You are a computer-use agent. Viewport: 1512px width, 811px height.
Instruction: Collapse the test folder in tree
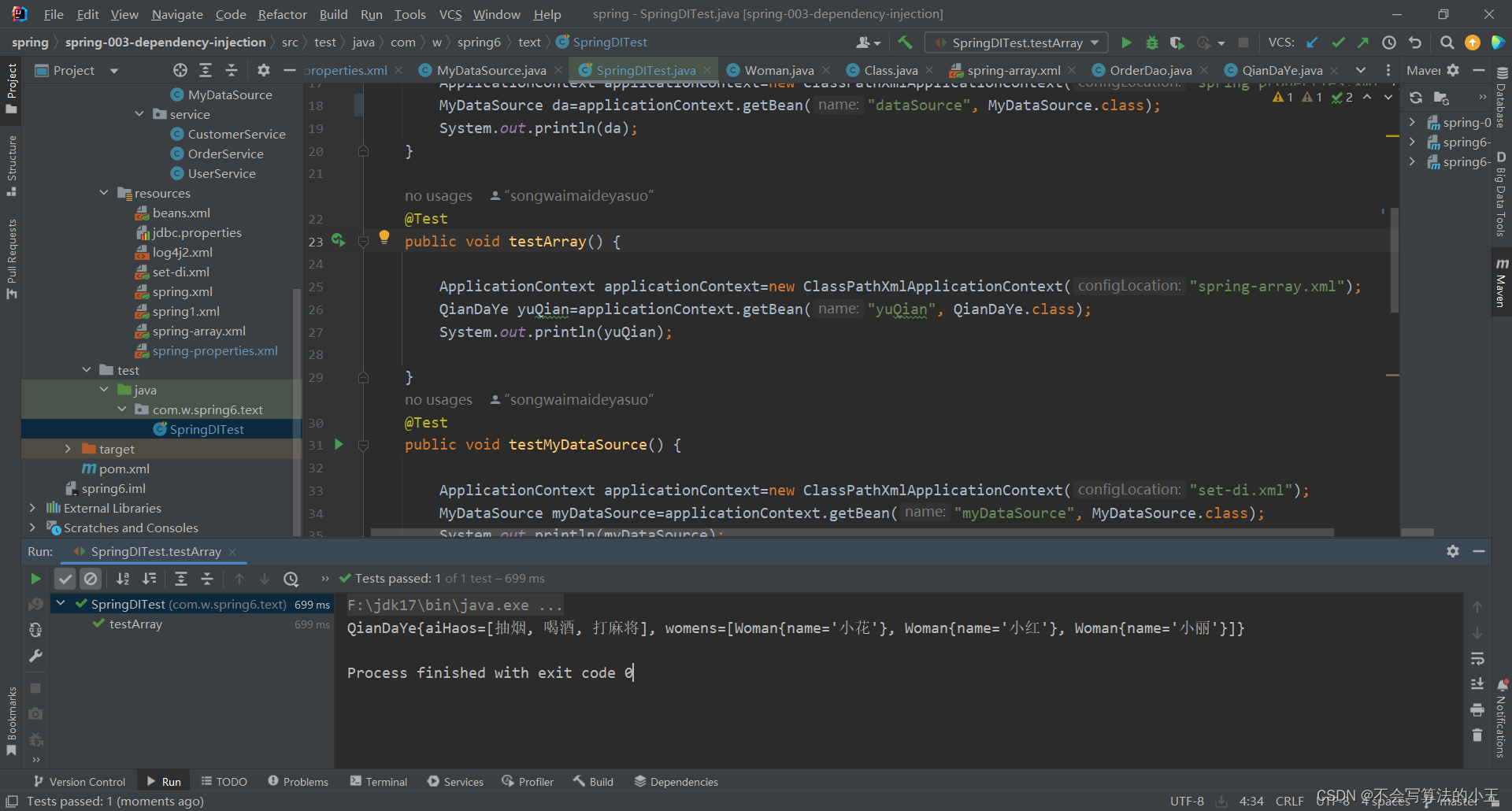pos(87,370)
